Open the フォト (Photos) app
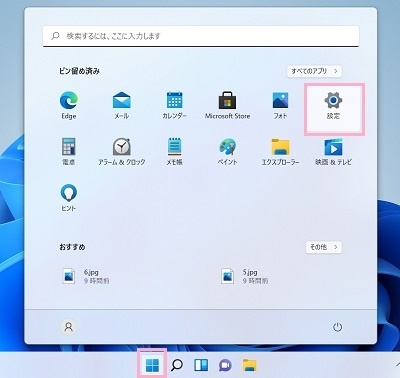The width and height of the screenshot is (400, 378). [x=280, y=105]
